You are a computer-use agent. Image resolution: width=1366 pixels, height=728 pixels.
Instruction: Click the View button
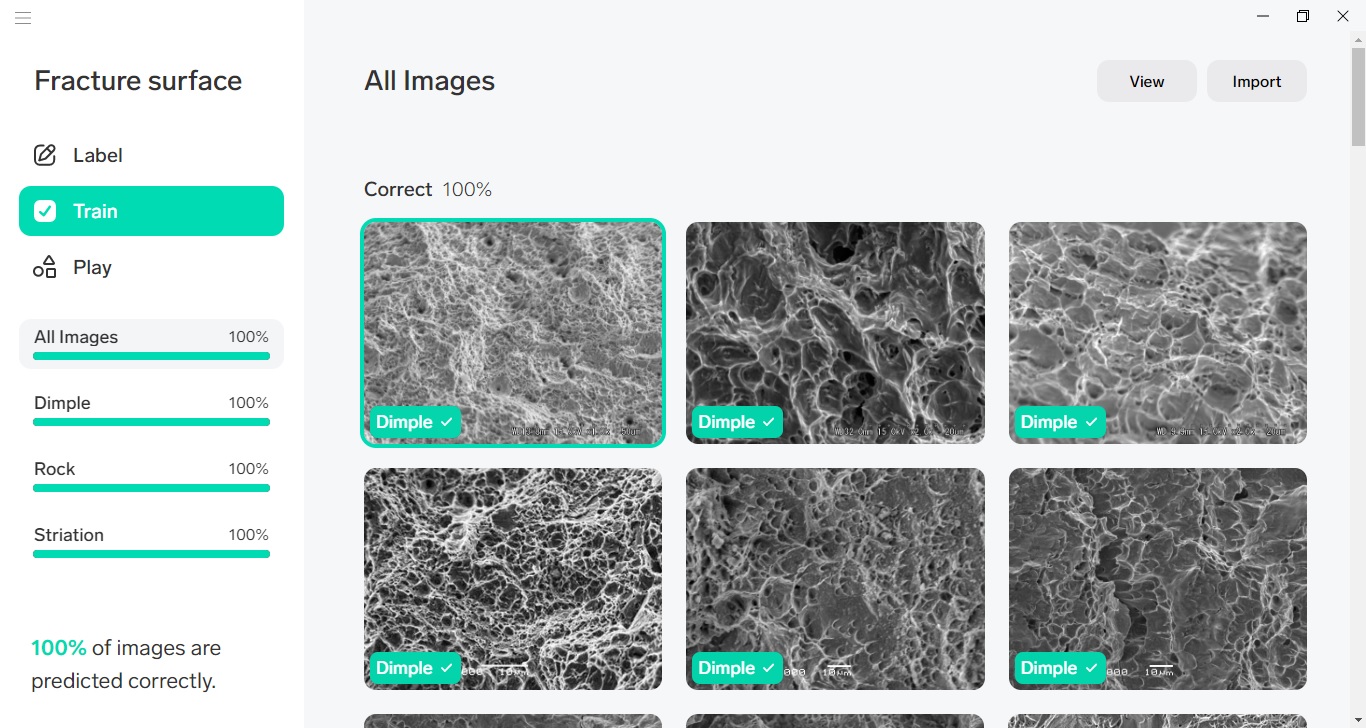click(1147, 82)
